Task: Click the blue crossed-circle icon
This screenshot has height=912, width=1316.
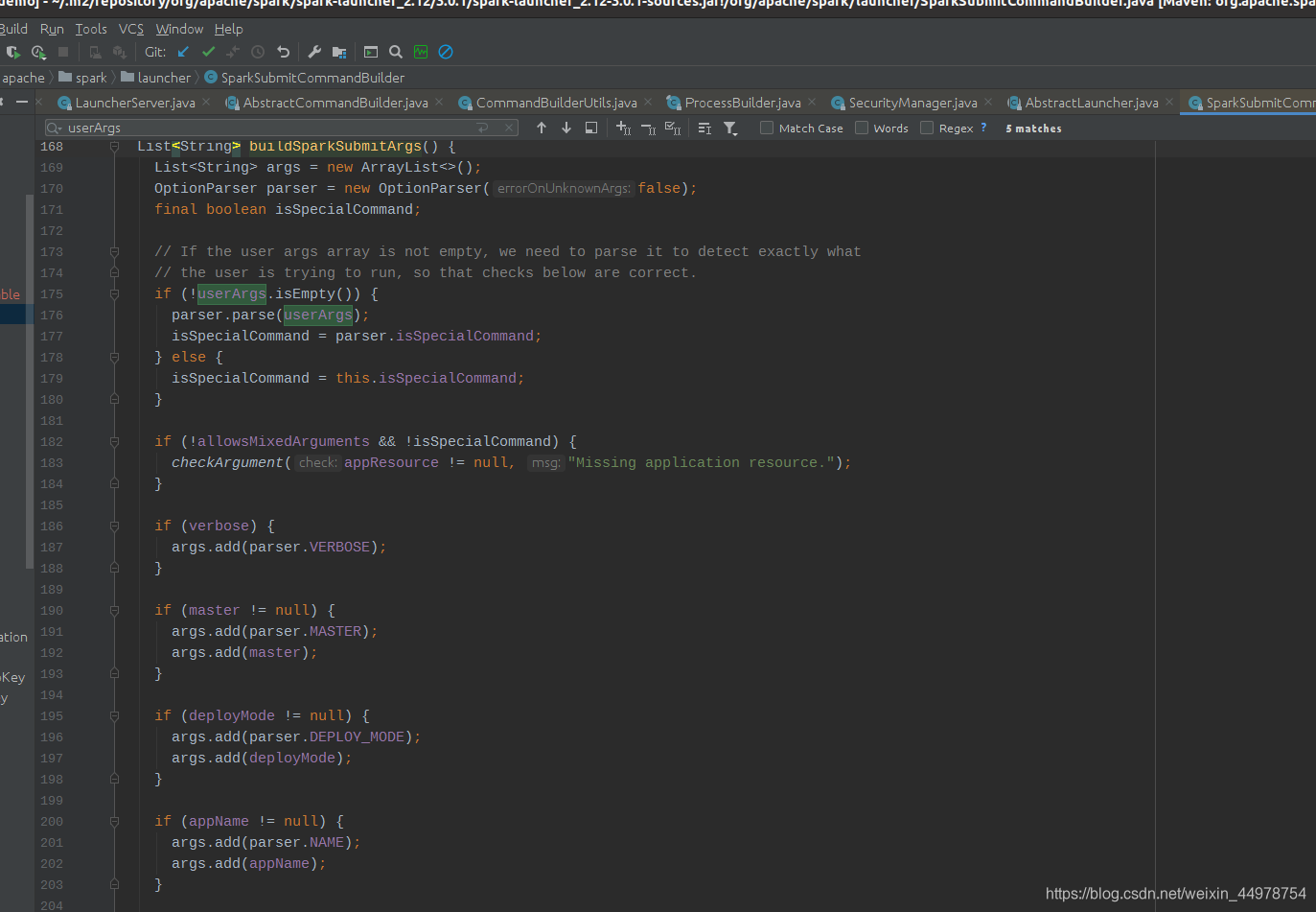Action: tap(446, 52)
